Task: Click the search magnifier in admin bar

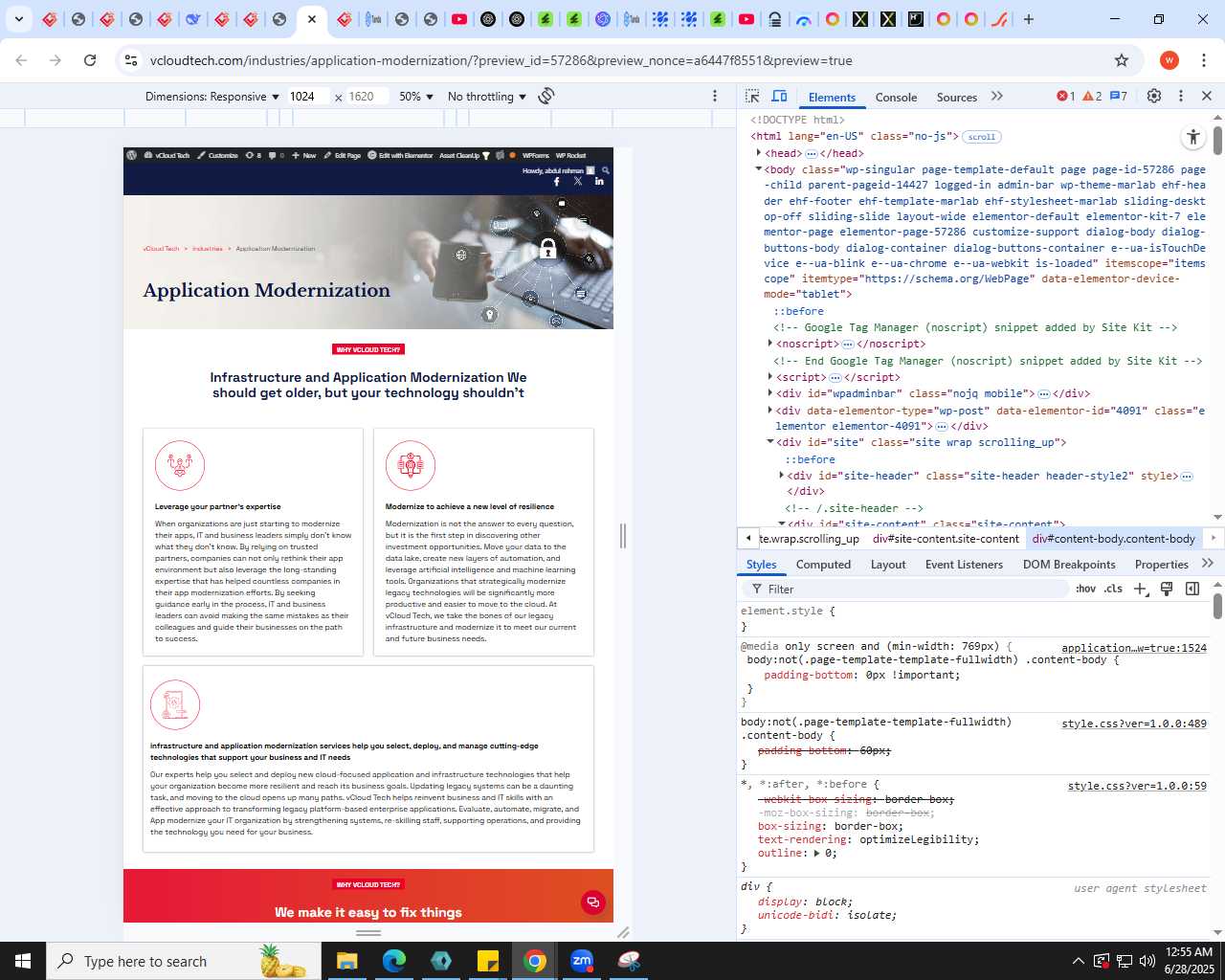Action: [605, 170]
